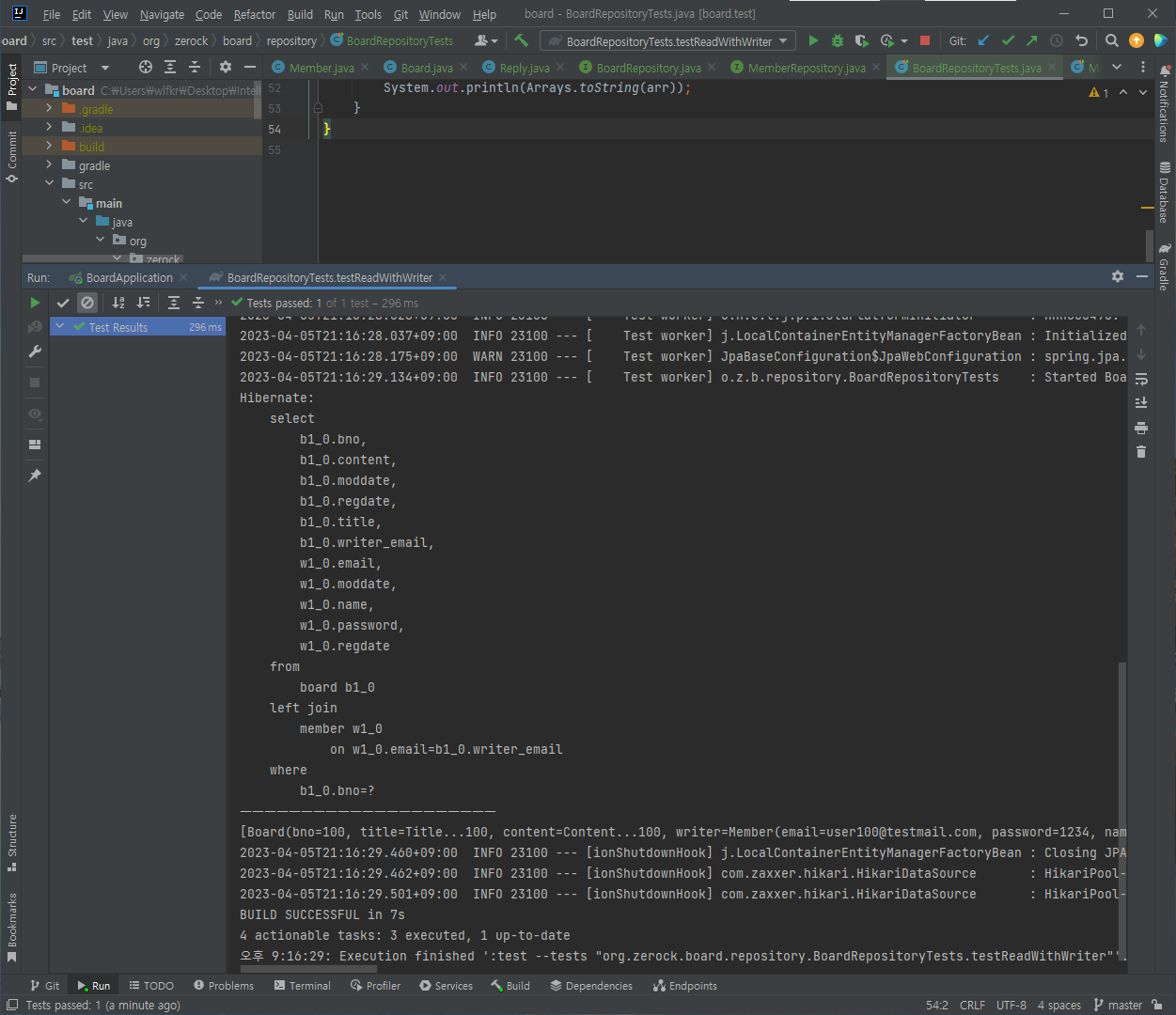Screen dimensions: 1176x1015
Task: Collapse all test result nodes
Action: [x=198, y=303]
